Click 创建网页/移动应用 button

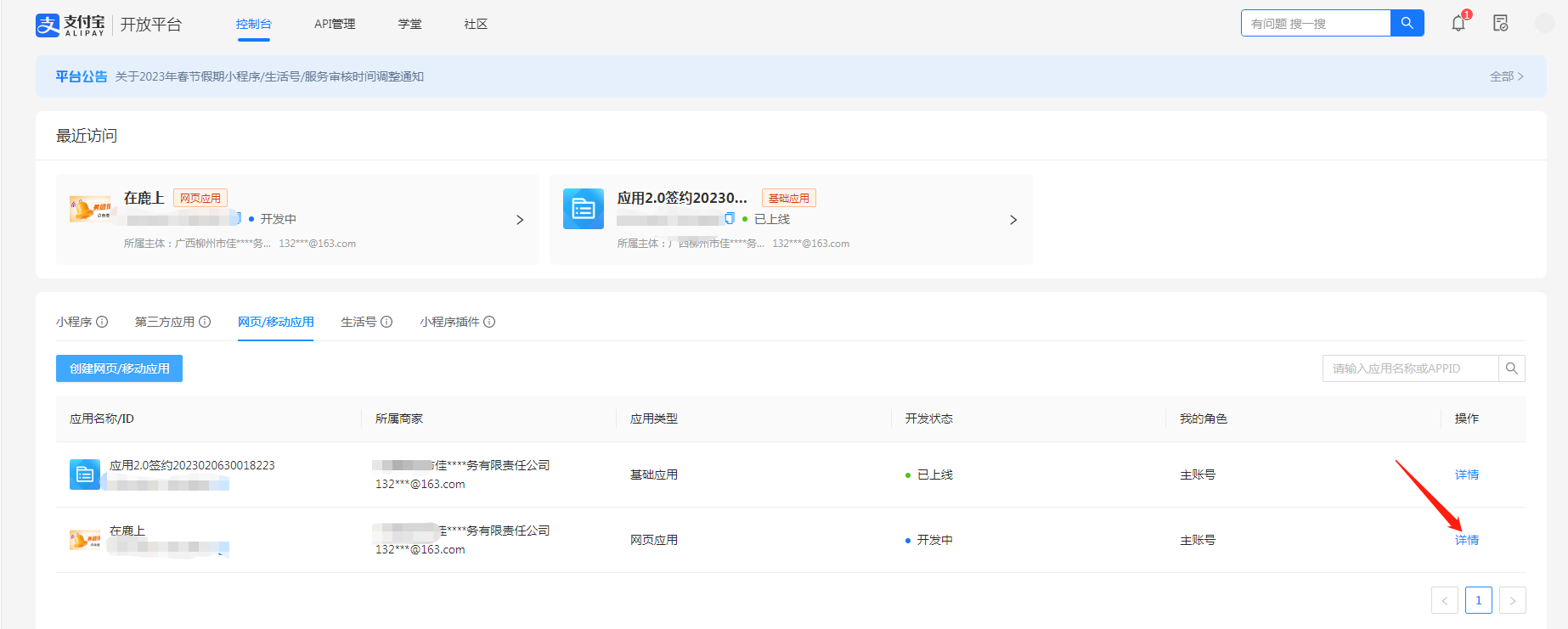coord(119,368)
